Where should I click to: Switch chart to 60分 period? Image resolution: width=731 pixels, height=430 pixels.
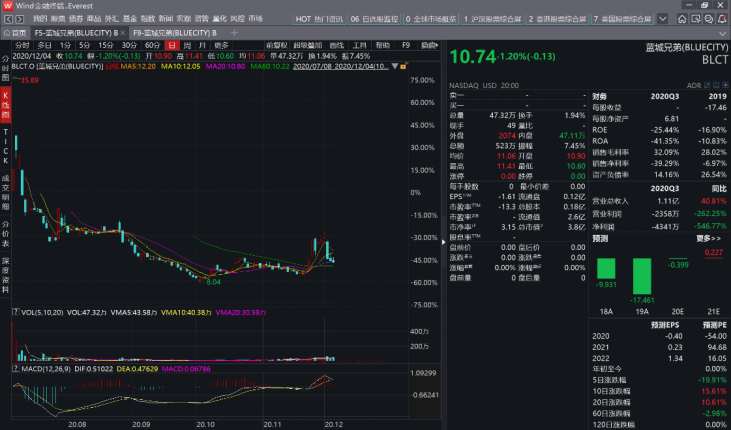tap(152, 45)
